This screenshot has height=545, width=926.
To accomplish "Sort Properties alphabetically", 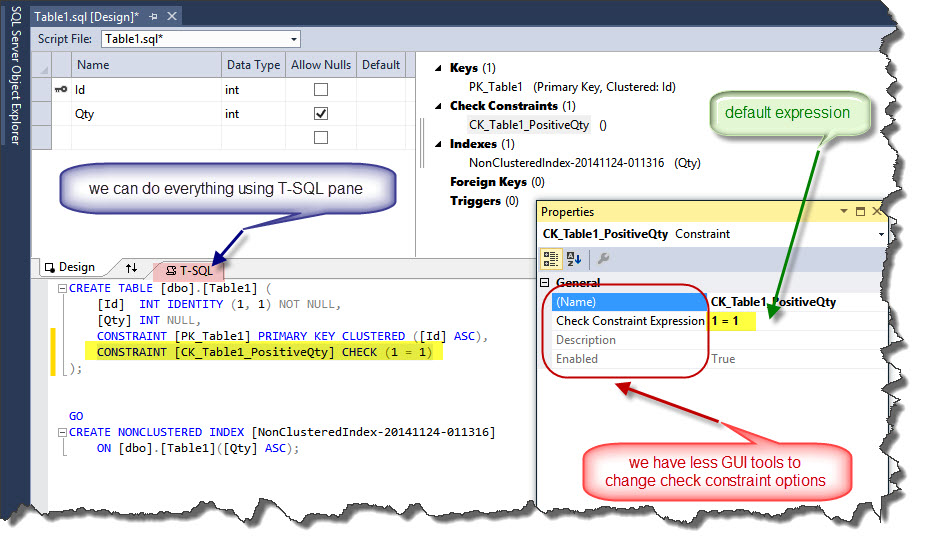I will coord(574,259).
